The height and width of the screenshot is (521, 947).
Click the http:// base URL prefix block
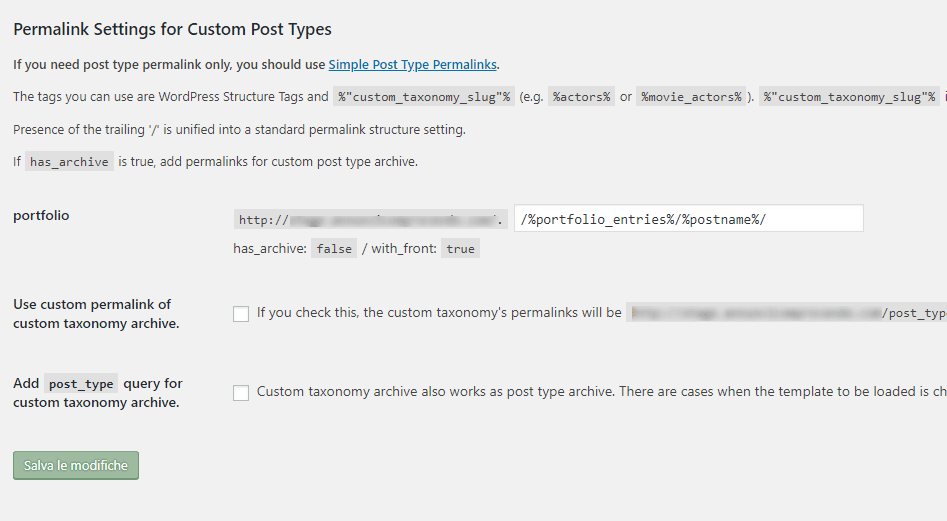point(370,220)
